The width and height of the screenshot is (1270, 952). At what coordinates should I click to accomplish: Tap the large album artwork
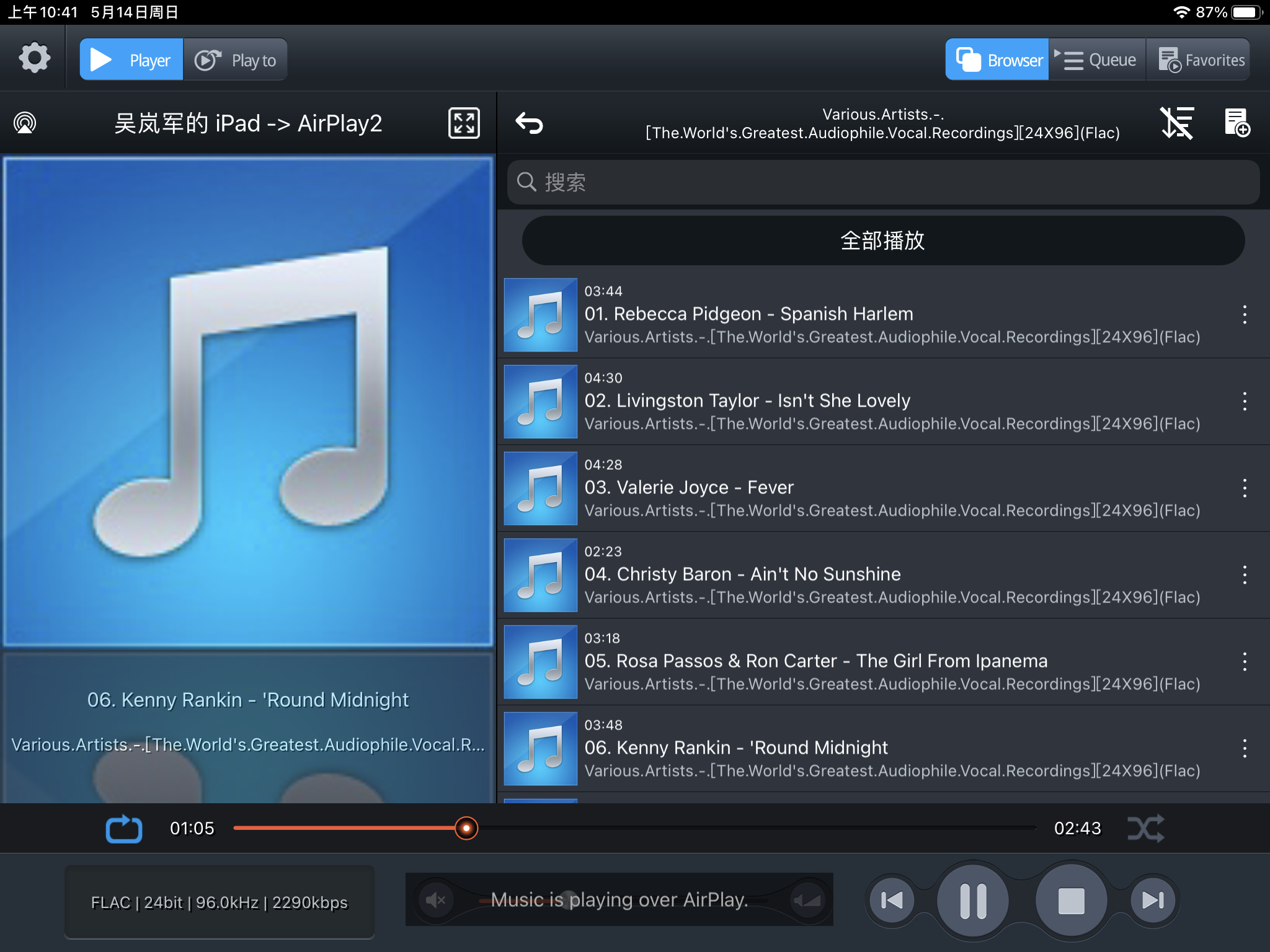point(248,402)
